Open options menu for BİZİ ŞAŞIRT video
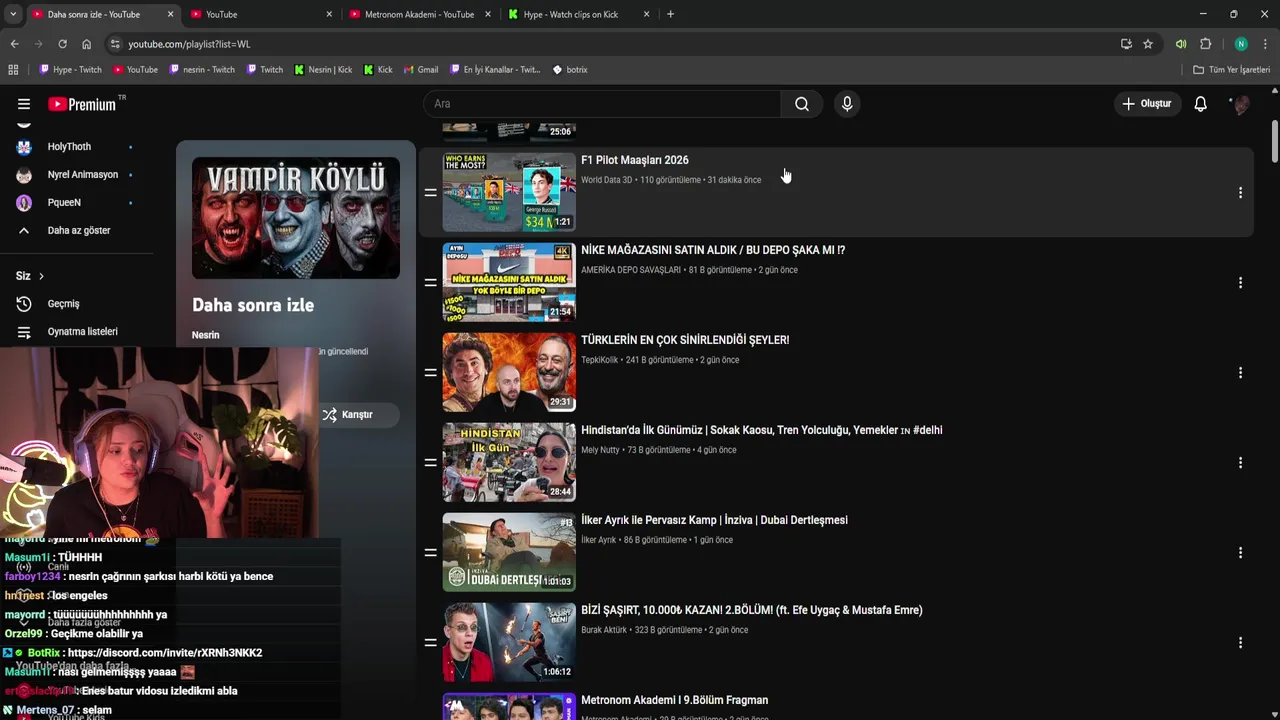The image size is (1280, 720). click(1240, 642)
